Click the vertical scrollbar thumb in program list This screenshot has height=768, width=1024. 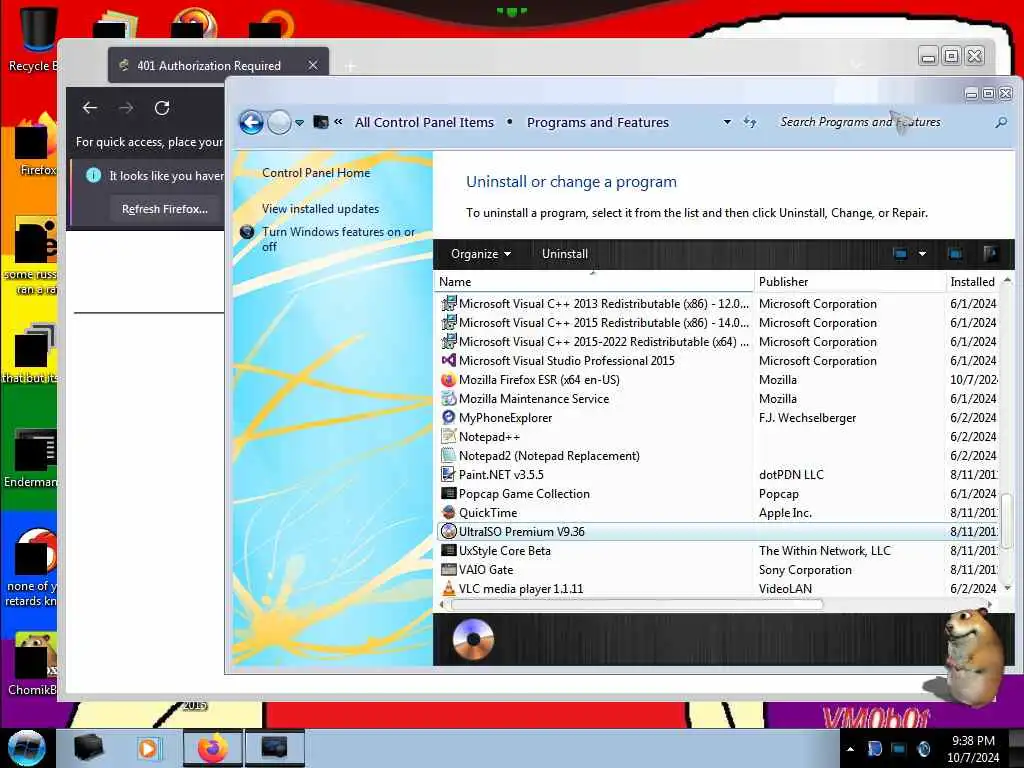pyautogui.click(x=1007, y=520)
